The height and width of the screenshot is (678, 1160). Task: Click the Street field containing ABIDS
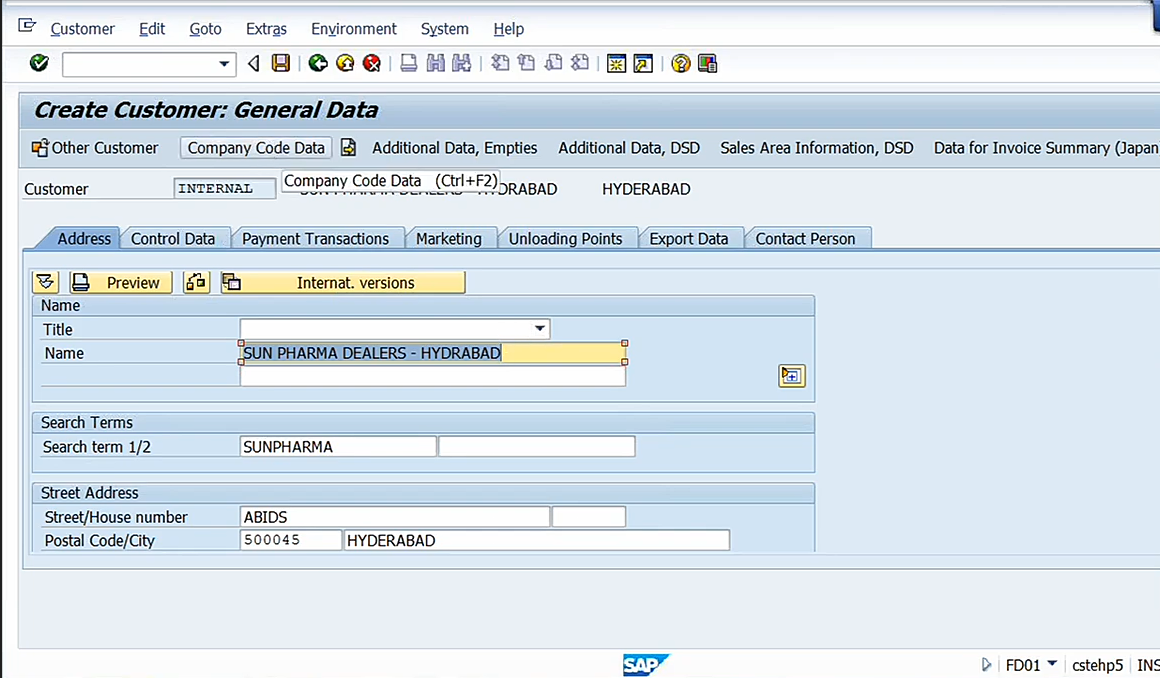point(395,517)
